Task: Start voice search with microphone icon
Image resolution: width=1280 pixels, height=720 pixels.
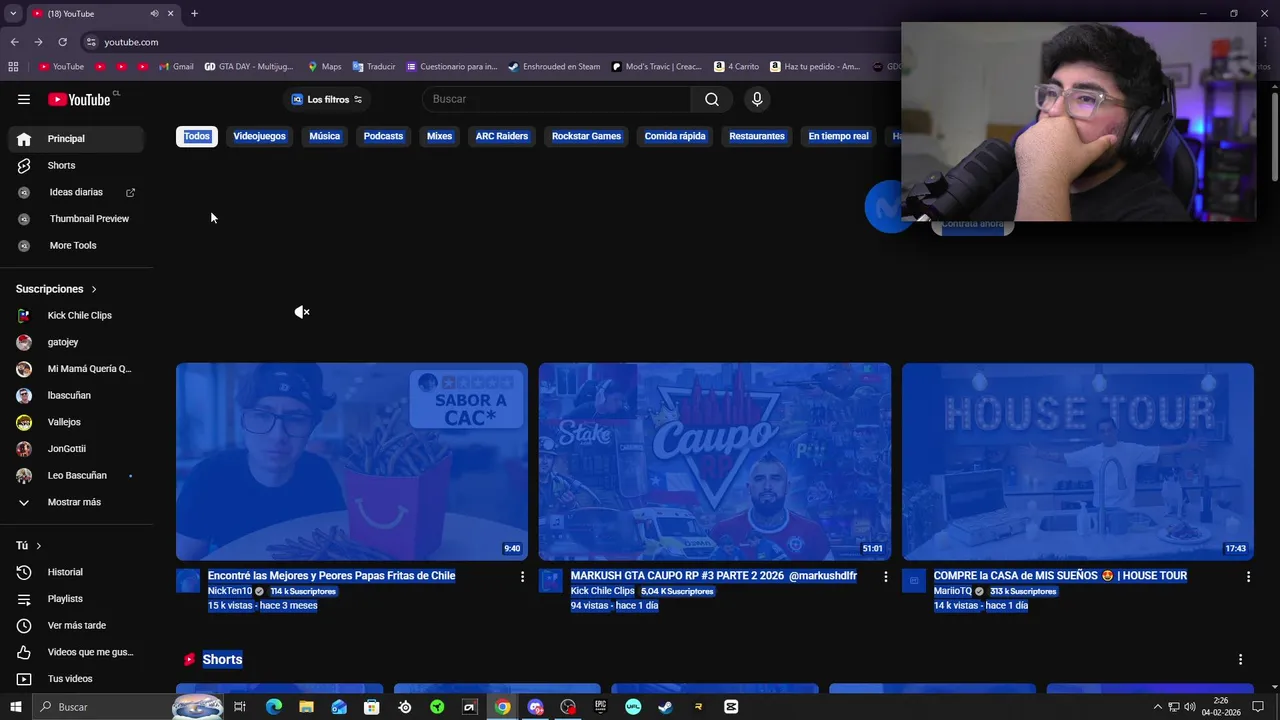Action: point(757,99)
